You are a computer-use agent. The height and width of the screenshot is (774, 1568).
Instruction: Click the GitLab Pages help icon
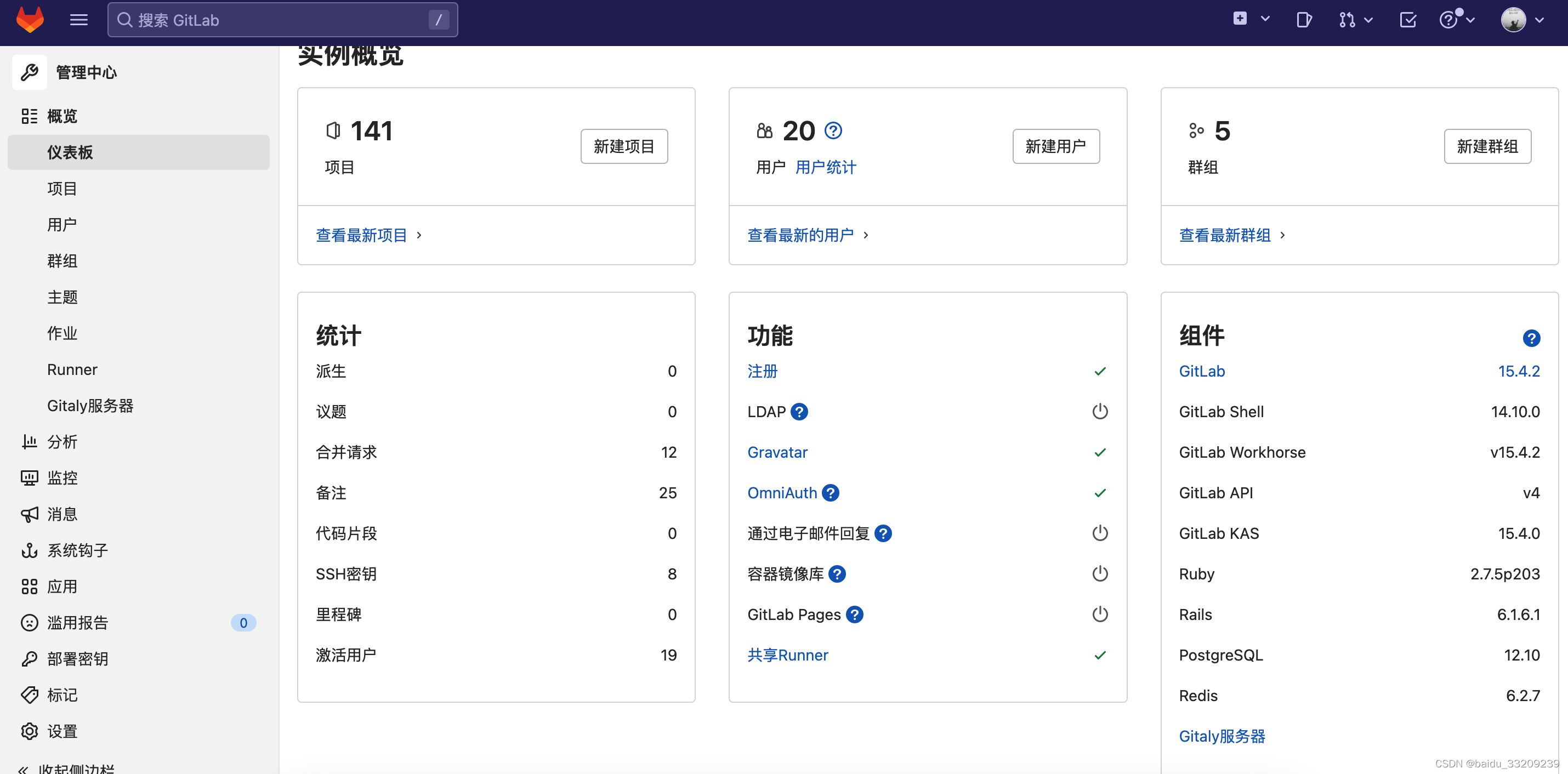coord(855,614)
